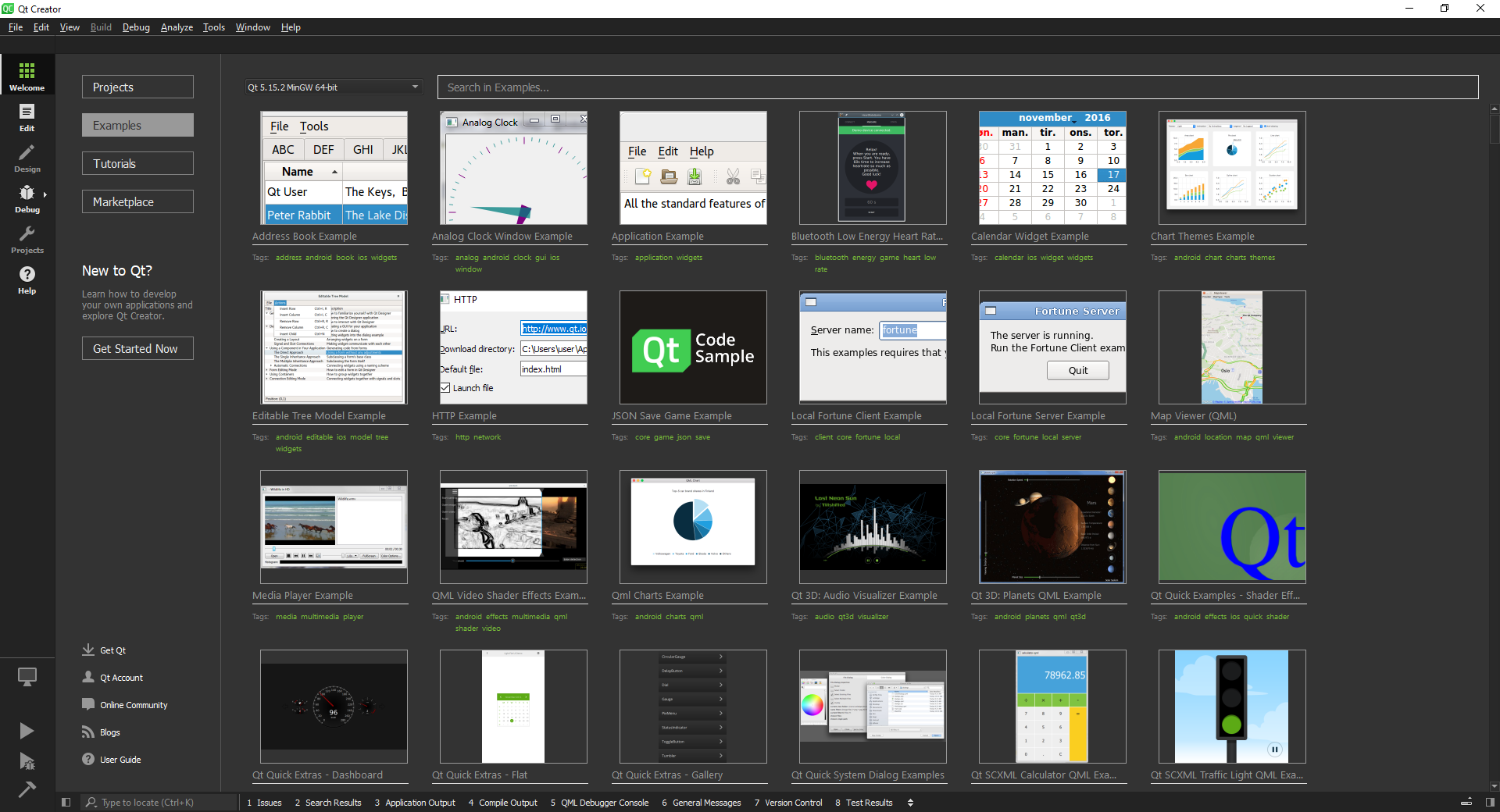Open the Welcome mode
Viewport: 1500px width, 812px height.
coord(27,75)
